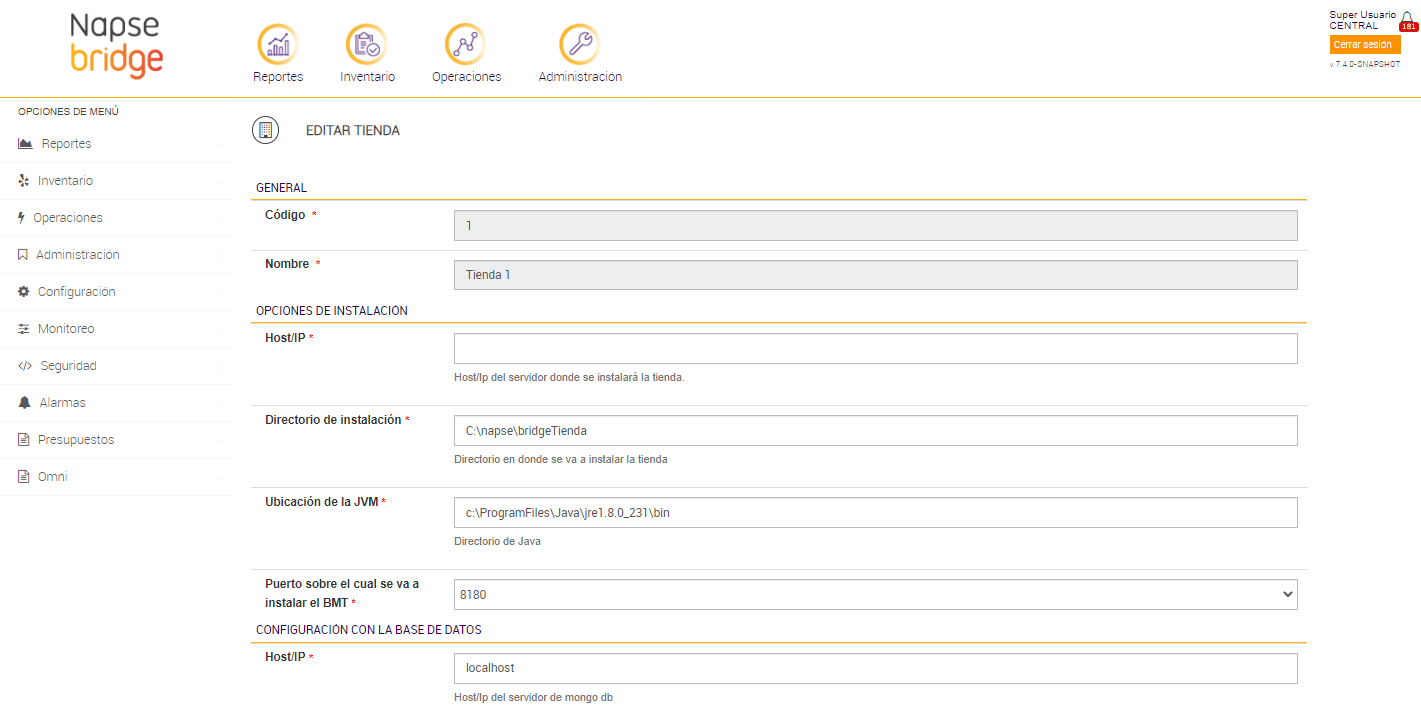The image size is (1421, 723).
Task: Click the 'servidor de mongo db' hint text
Action: click(533, 698)
